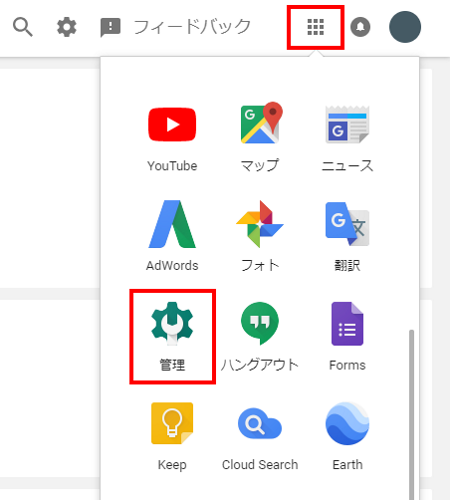Click the ハングアウト text label
This screenshot has height=500, width=450.
tap(260, 365)
